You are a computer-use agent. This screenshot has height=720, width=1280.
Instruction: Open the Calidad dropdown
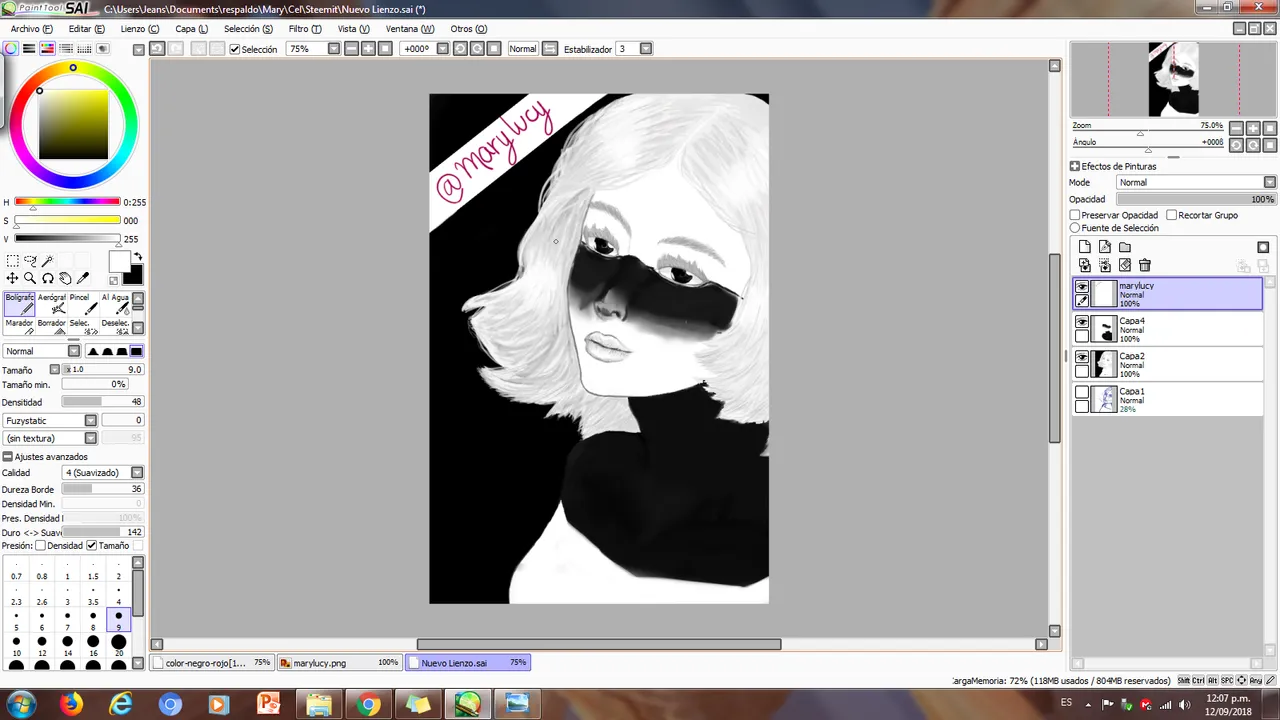pyautogui.click(x=137, y=473)
